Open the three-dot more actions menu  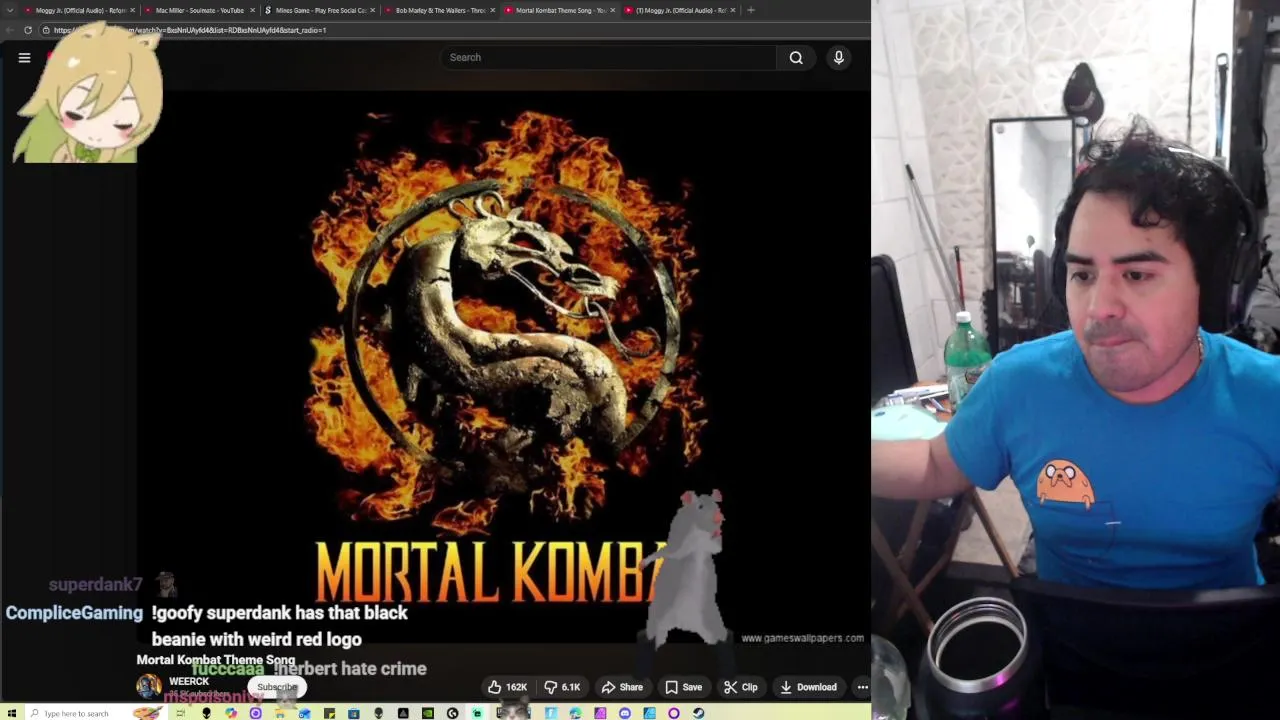coord(862,687)
